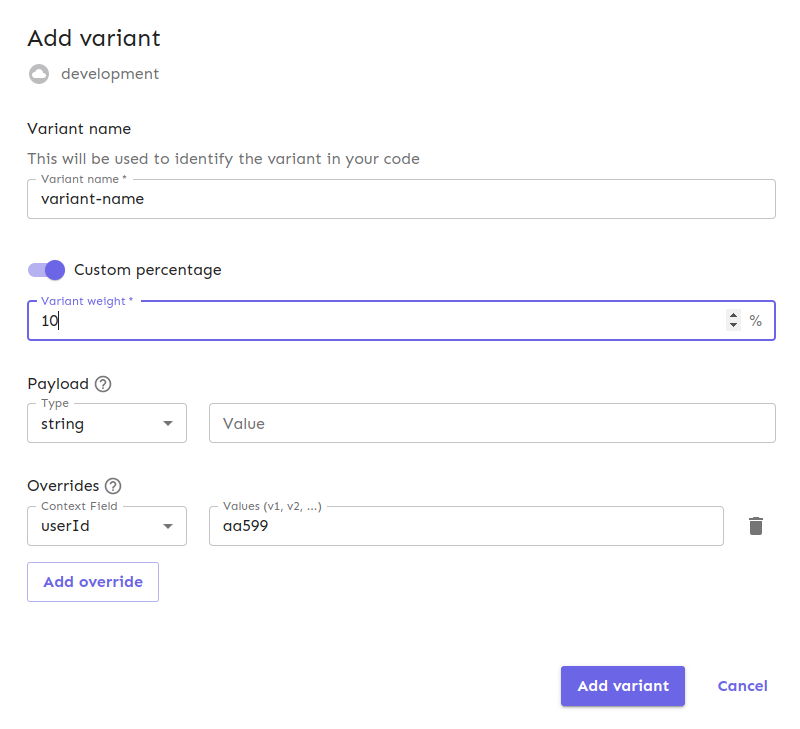Delete the userId override with the trash icon
Image resolution: width=800 pixels, height=729 pixels.
756,525
